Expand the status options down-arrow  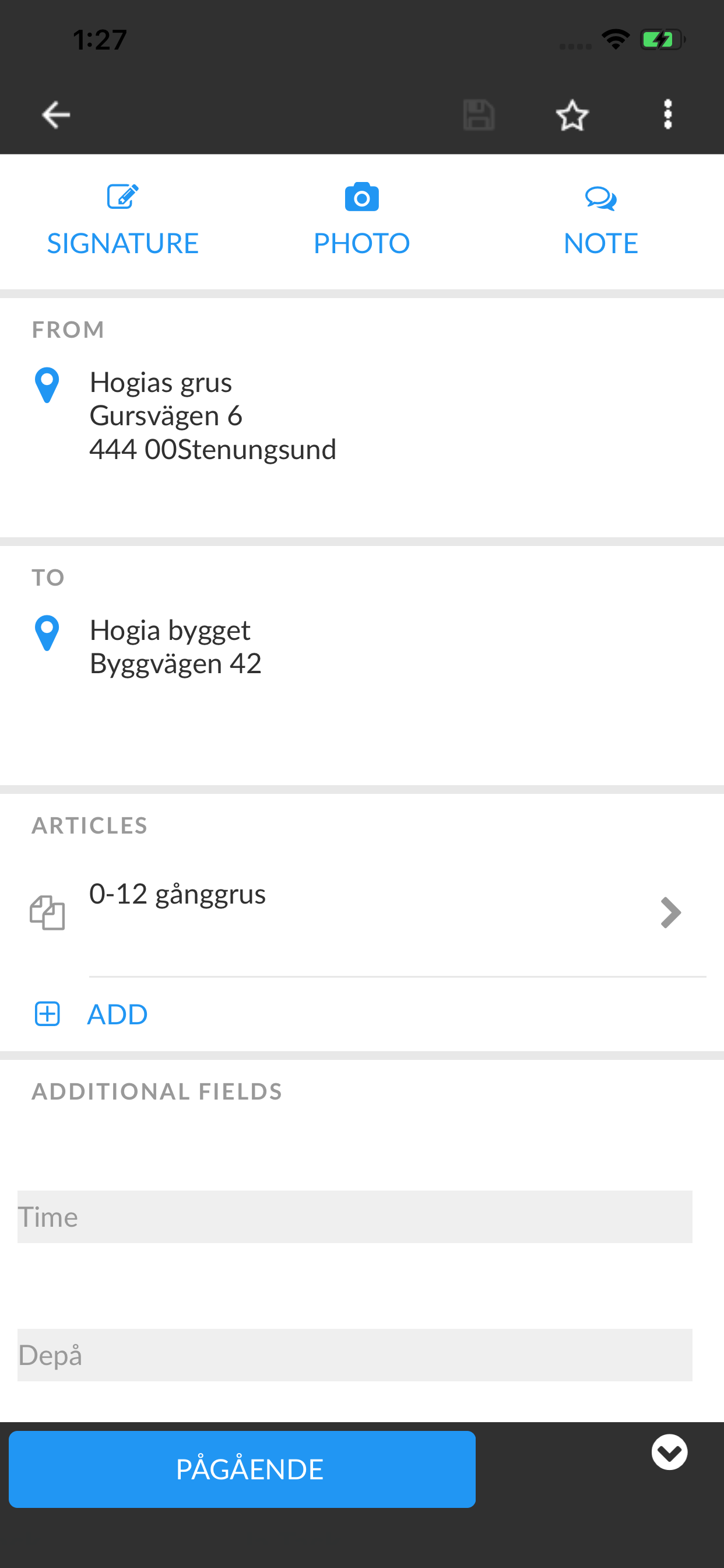pyautogui.click(x=669, y=1452)
